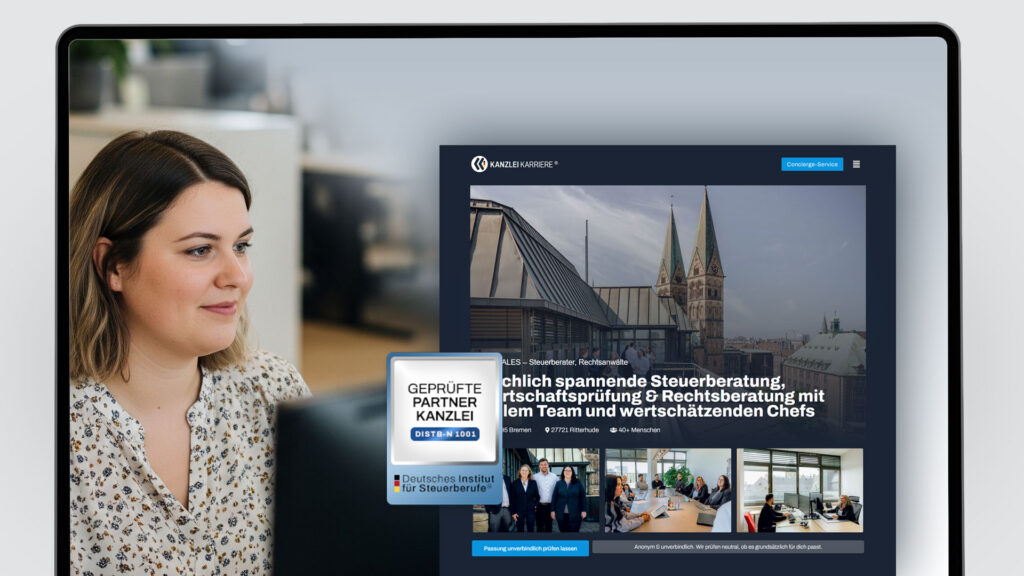
Task: Click the people icon beside 40+ Menschen
Action: tap(613, 430)
